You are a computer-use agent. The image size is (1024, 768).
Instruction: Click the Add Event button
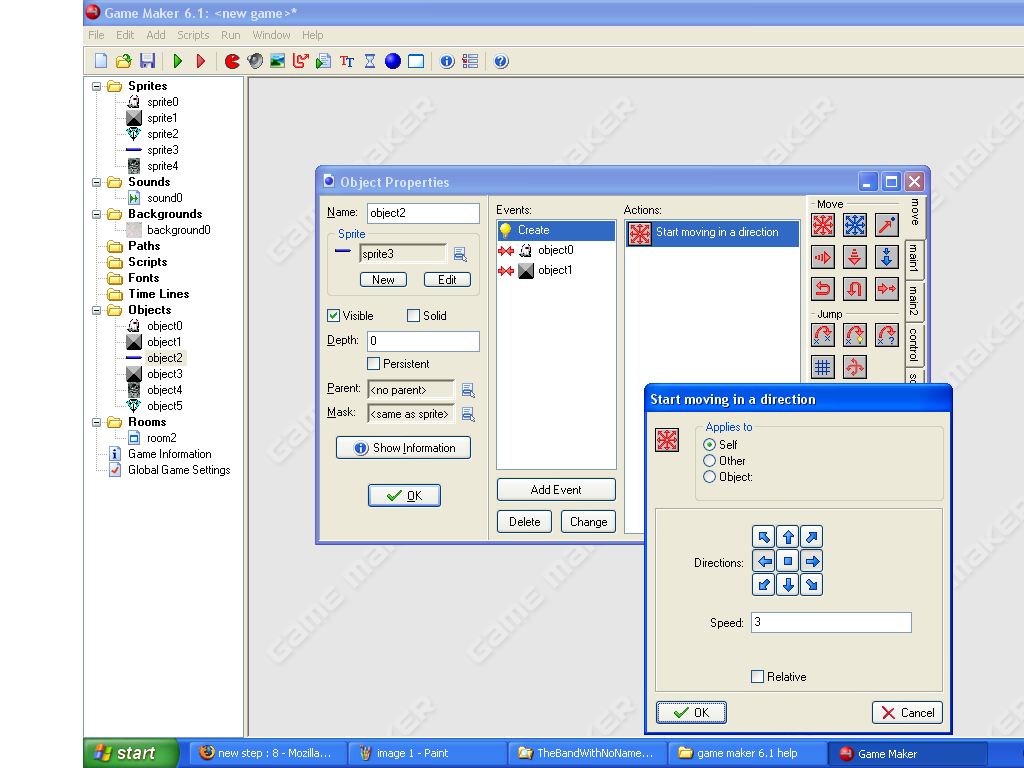click(x=556, y=490)
